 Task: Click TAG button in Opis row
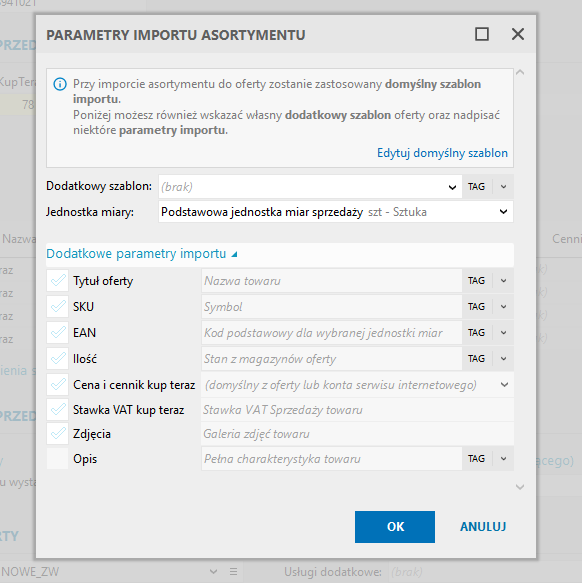(476, 459)
